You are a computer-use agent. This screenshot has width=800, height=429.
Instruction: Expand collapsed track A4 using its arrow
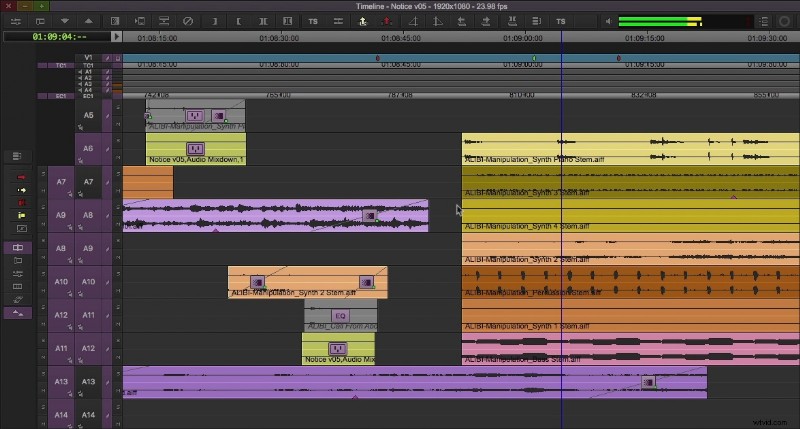click(80, 90)
